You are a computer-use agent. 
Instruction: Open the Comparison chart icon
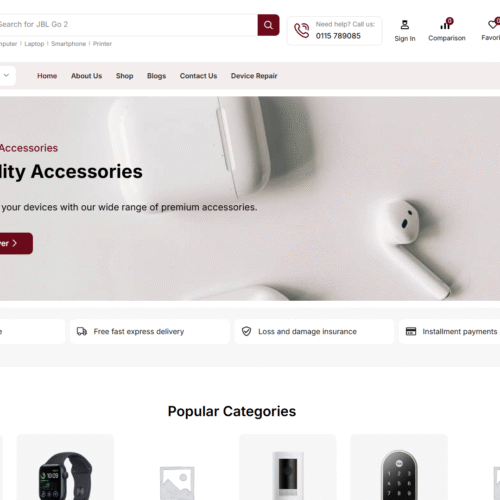[x=446, y=24]
